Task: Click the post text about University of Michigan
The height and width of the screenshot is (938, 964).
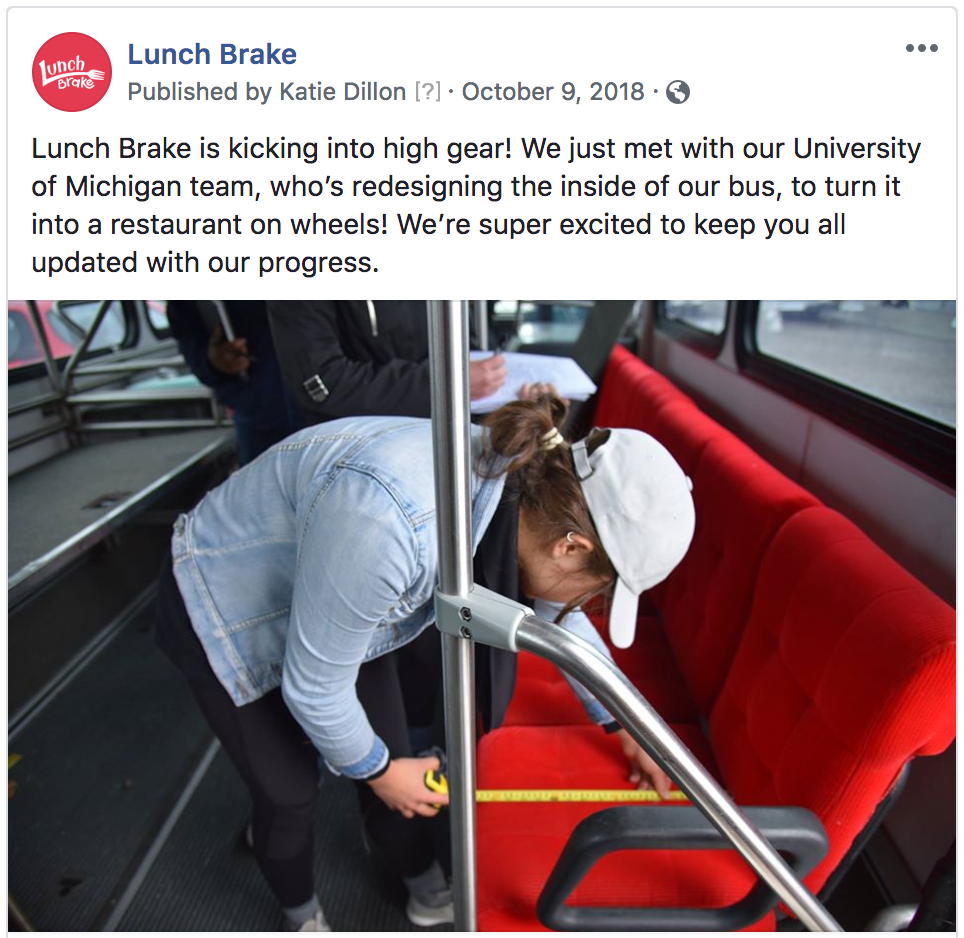Action: pos(476,205)
